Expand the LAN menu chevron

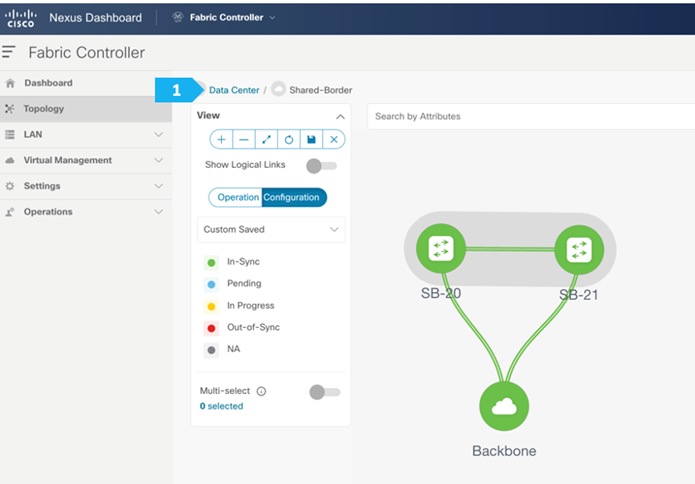click(158, 134)
